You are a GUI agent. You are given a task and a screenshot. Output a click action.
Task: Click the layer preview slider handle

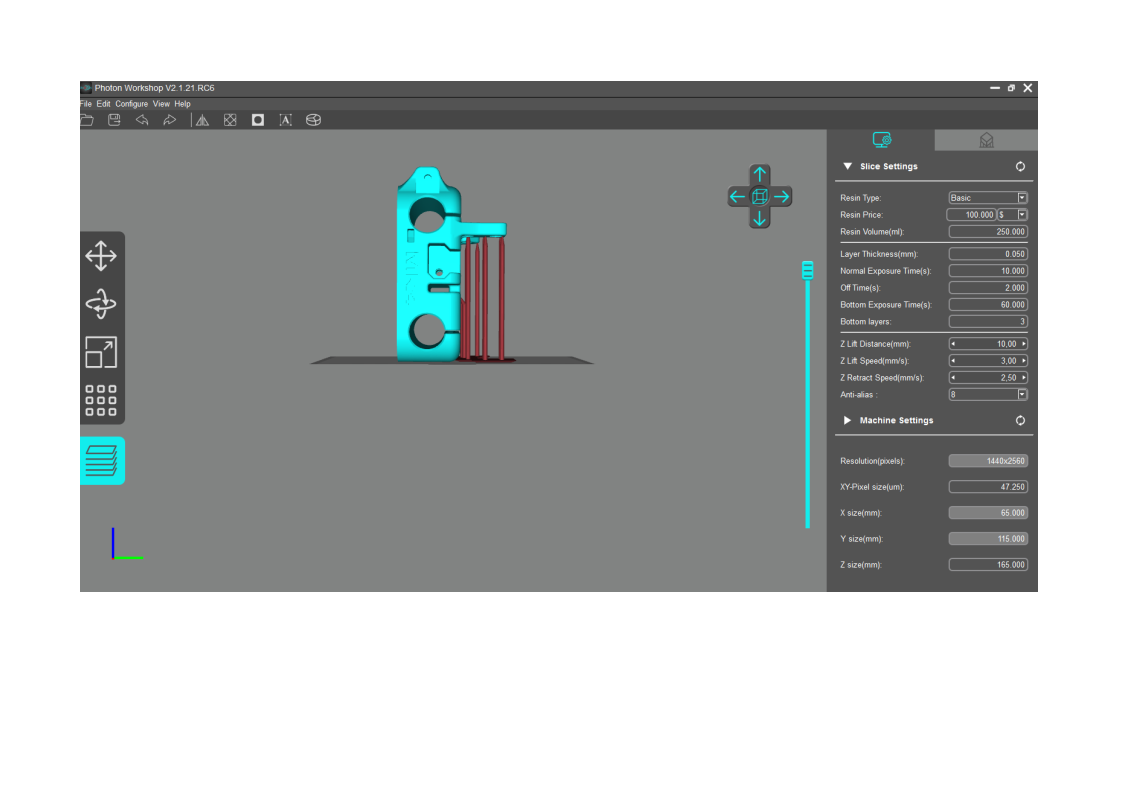click(807, 270)
